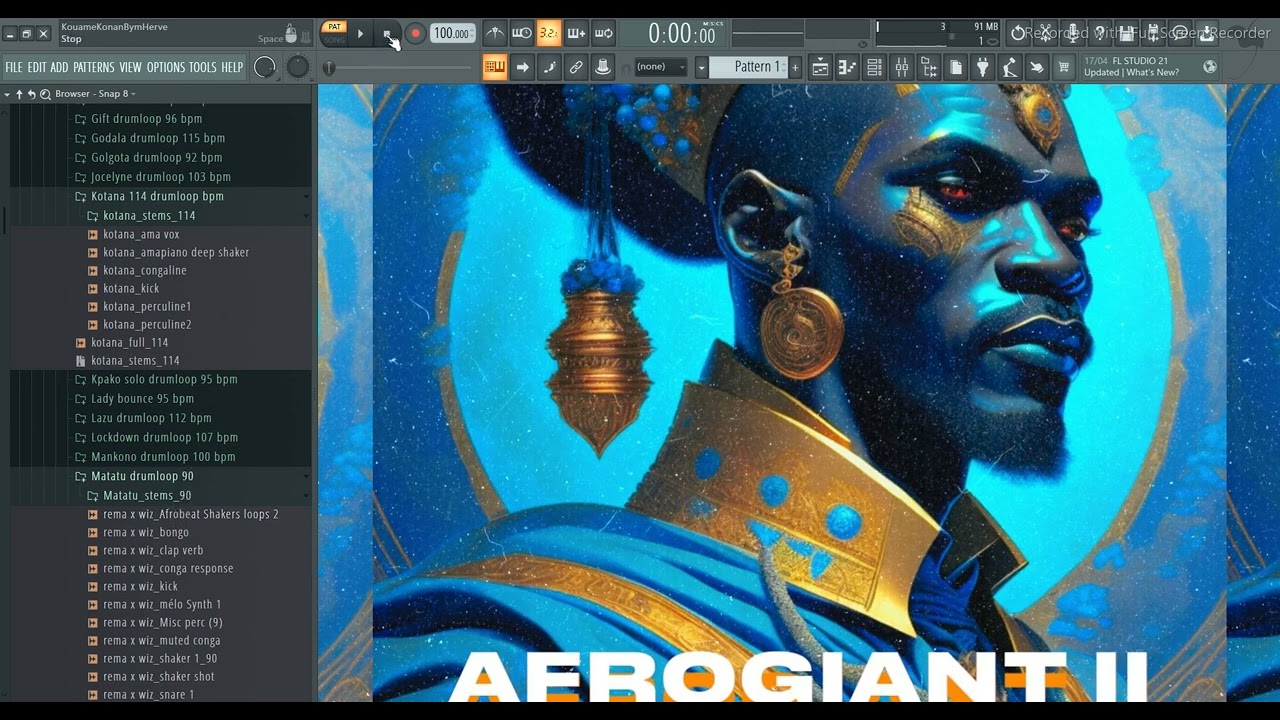Open the (none) selector dropdown
Viewport: 1280px width, 720px height.
(x=660, y=67)
